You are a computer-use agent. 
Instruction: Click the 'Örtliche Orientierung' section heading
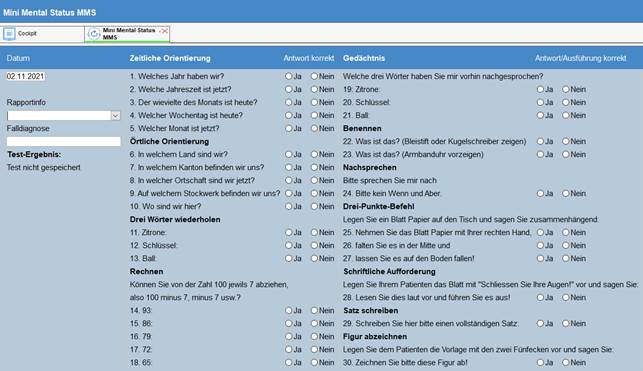click(169, 141)
